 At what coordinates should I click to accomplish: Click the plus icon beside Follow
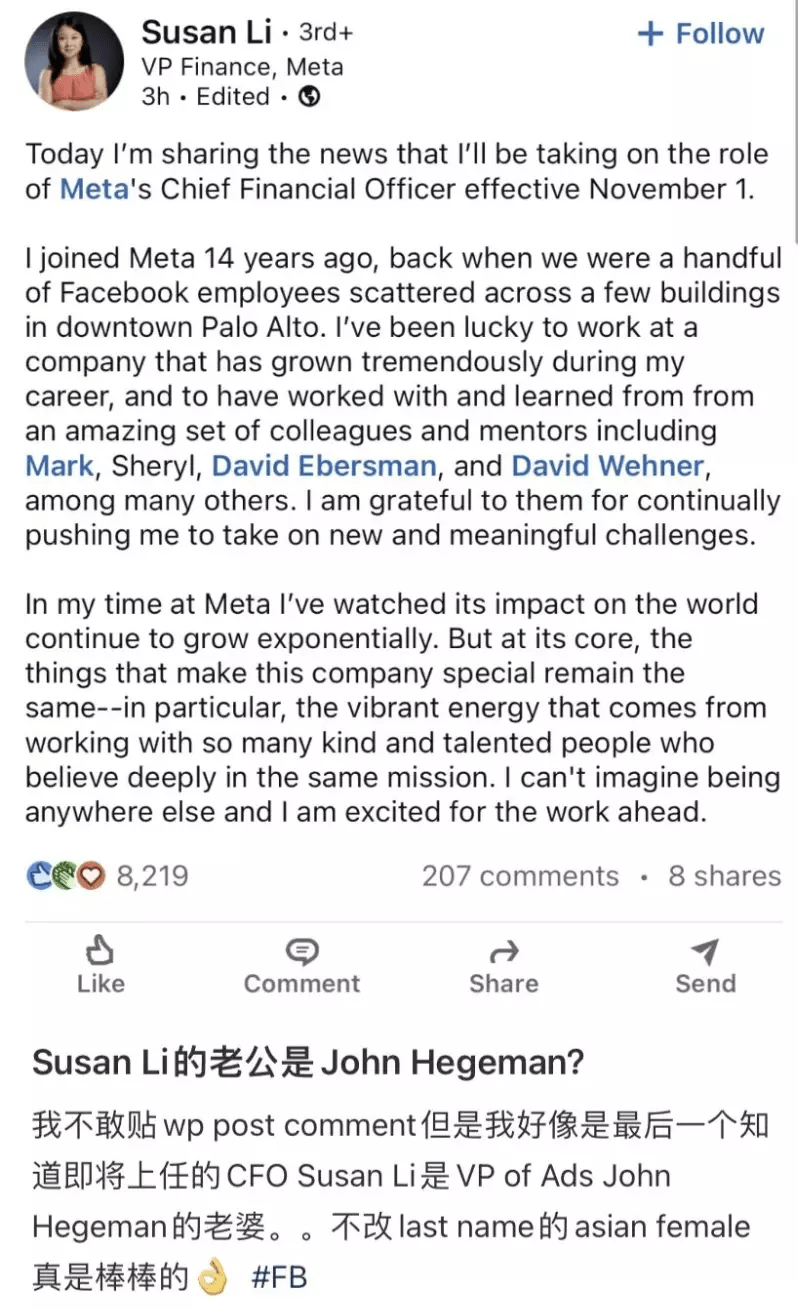pyautogui.click(x=650, y=33)
